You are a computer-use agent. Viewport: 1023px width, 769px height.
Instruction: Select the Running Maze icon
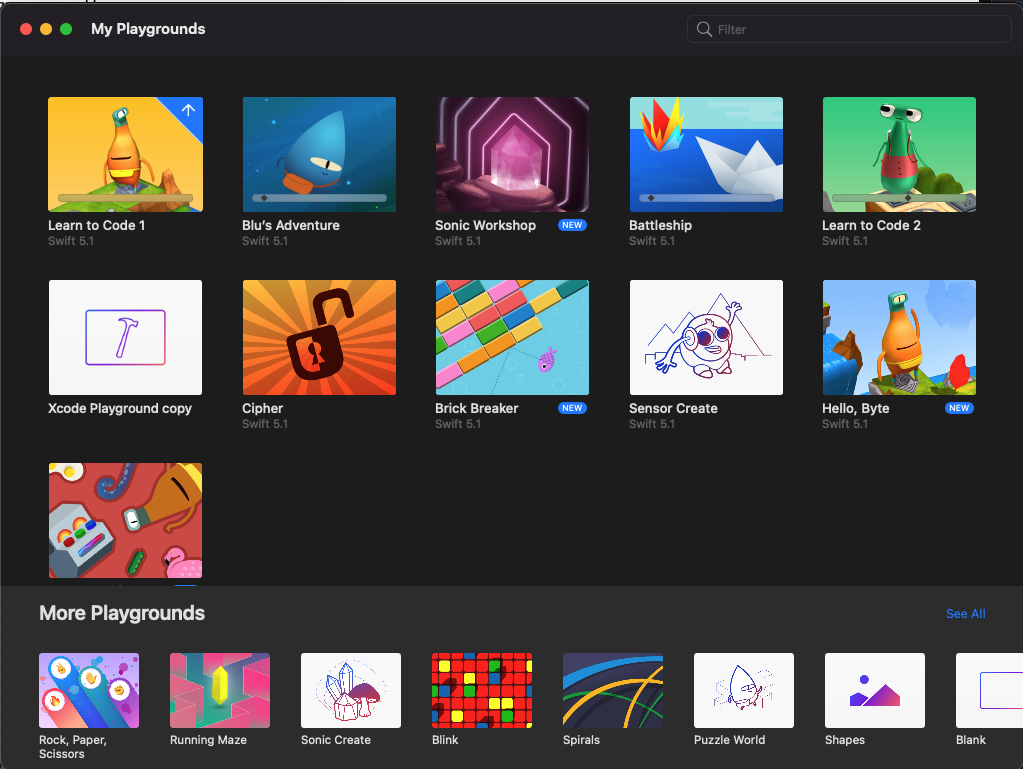click(220, 690)
